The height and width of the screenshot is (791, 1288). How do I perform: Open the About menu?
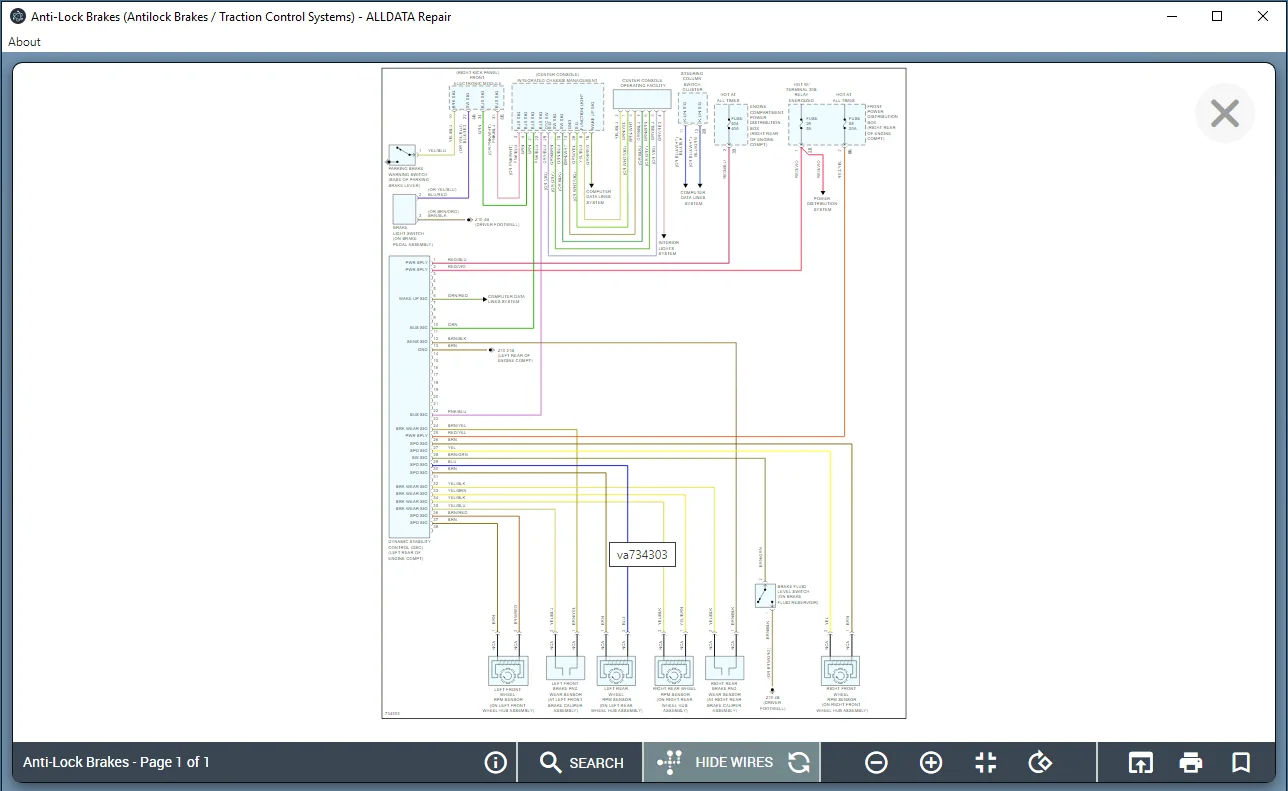click(x=24, y=42)
